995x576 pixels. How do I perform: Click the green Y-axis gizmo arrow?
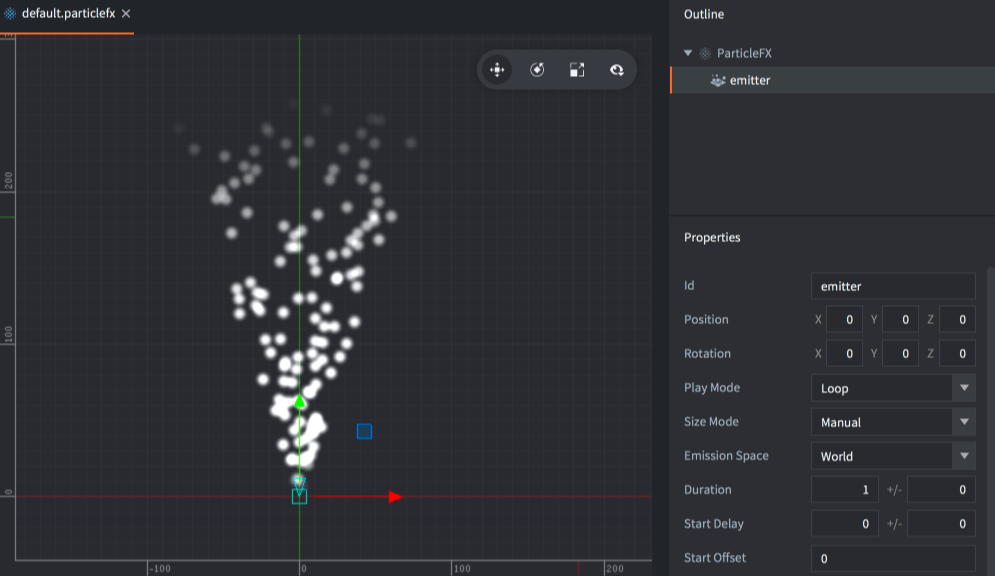(299, 401)
